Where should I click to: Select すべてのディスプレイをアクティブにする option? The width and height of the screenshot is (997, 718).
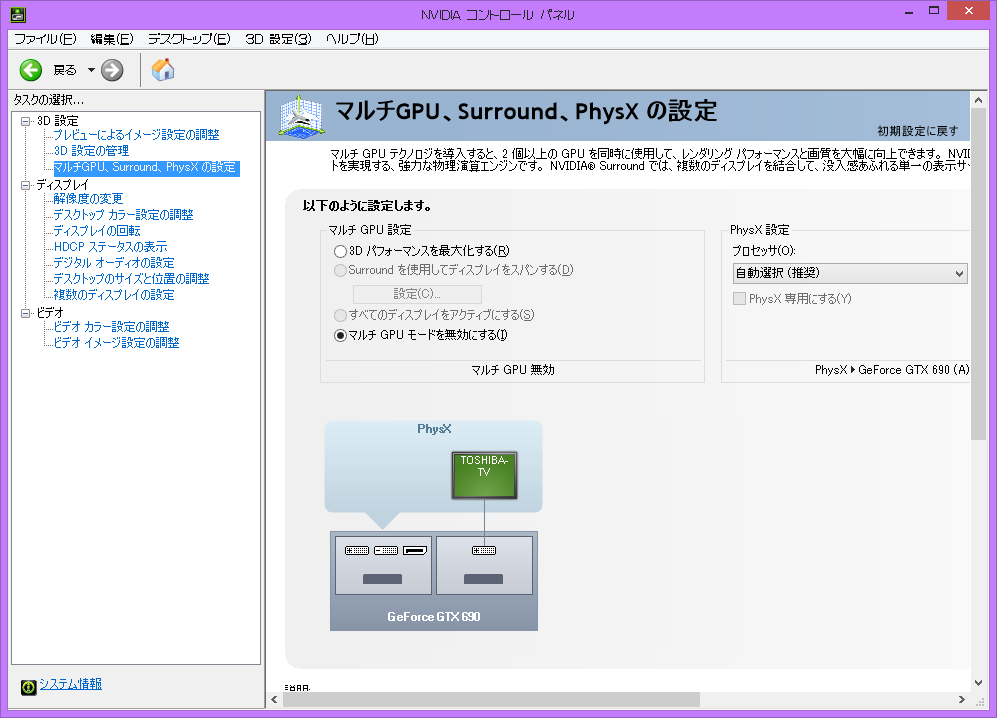[x=340, y=315]
